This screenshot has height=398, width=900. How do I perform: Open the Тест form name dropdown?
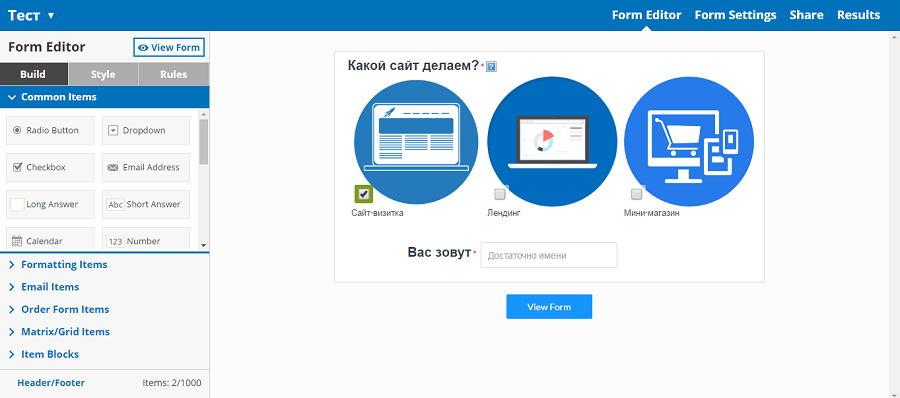tap(31, 16)
